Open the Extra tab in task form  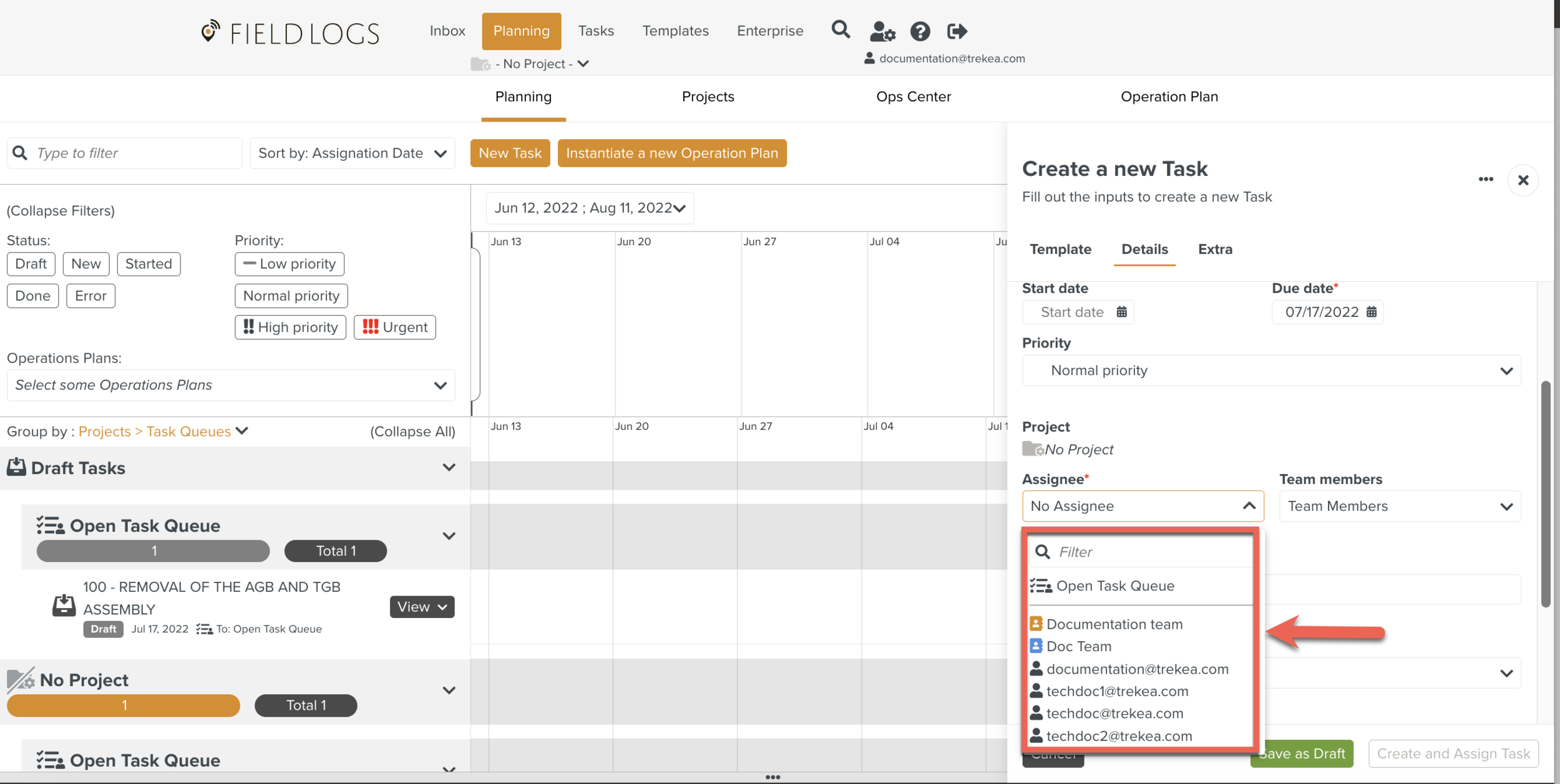1214,249
